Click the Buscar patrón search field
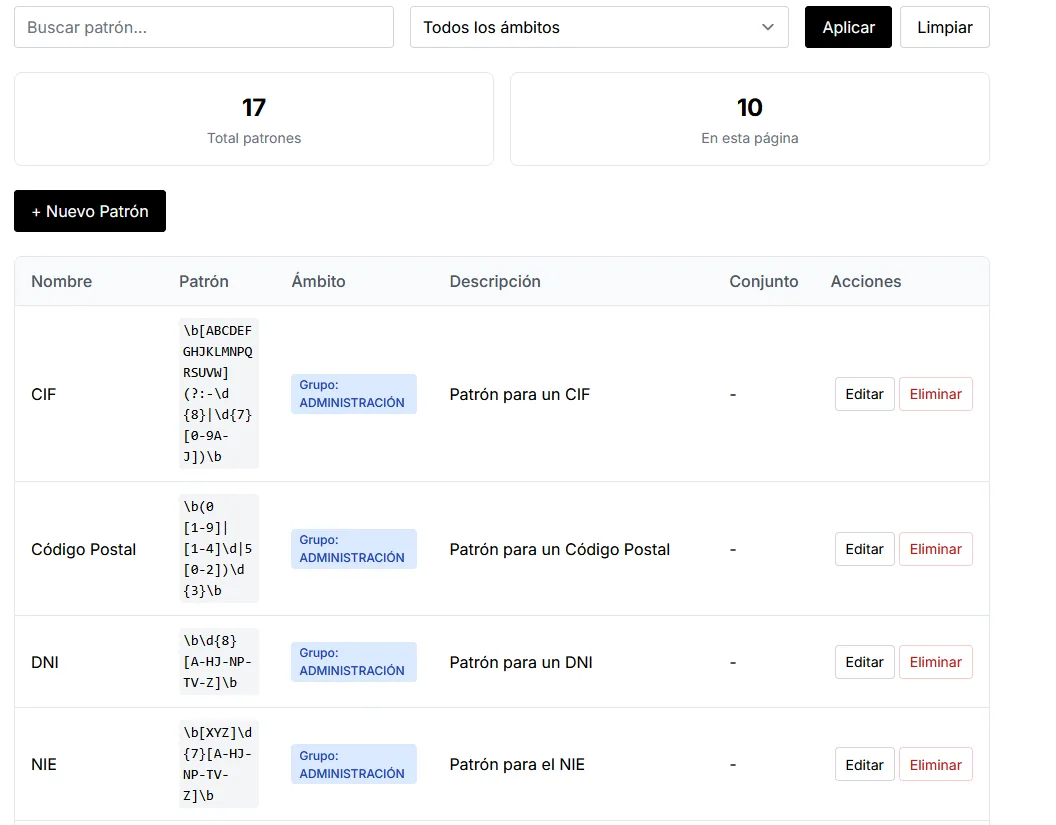Viewport: 1056px width, 825px height. 203,28
